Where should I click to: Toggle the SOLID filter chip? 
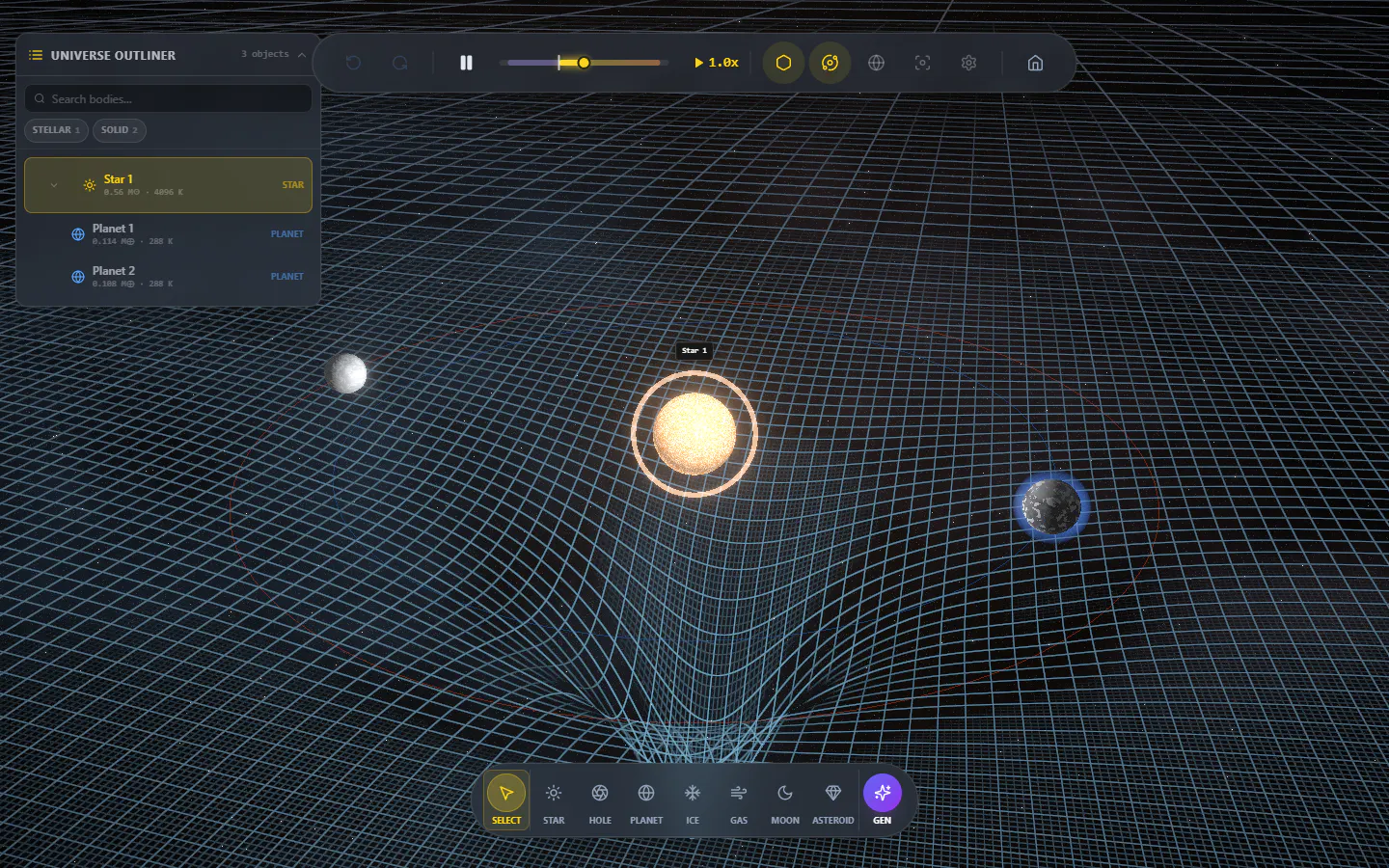(x=120, y=130)
